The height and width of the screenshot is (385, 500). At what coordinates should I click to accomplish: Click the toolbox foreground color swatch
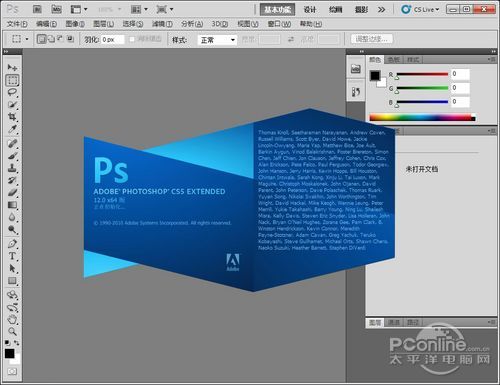[9, 353]
